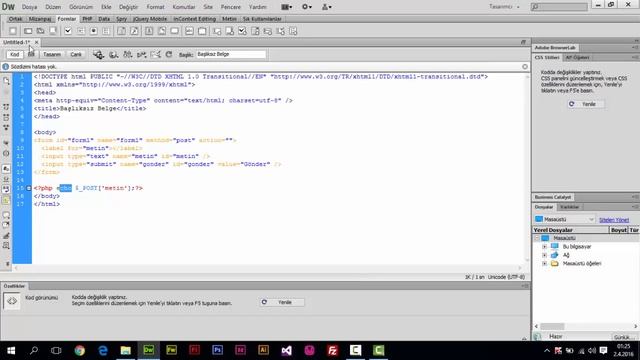Insert a Checkbox form element

click(x=68, y=31)
